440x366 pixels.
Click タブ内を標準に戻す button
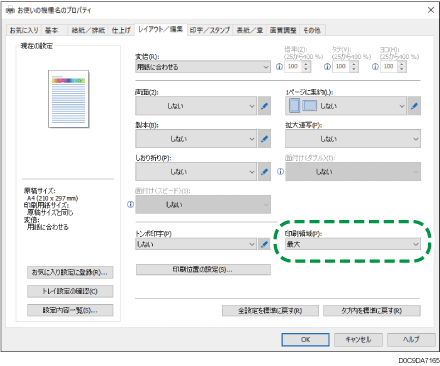coord(372,311)
